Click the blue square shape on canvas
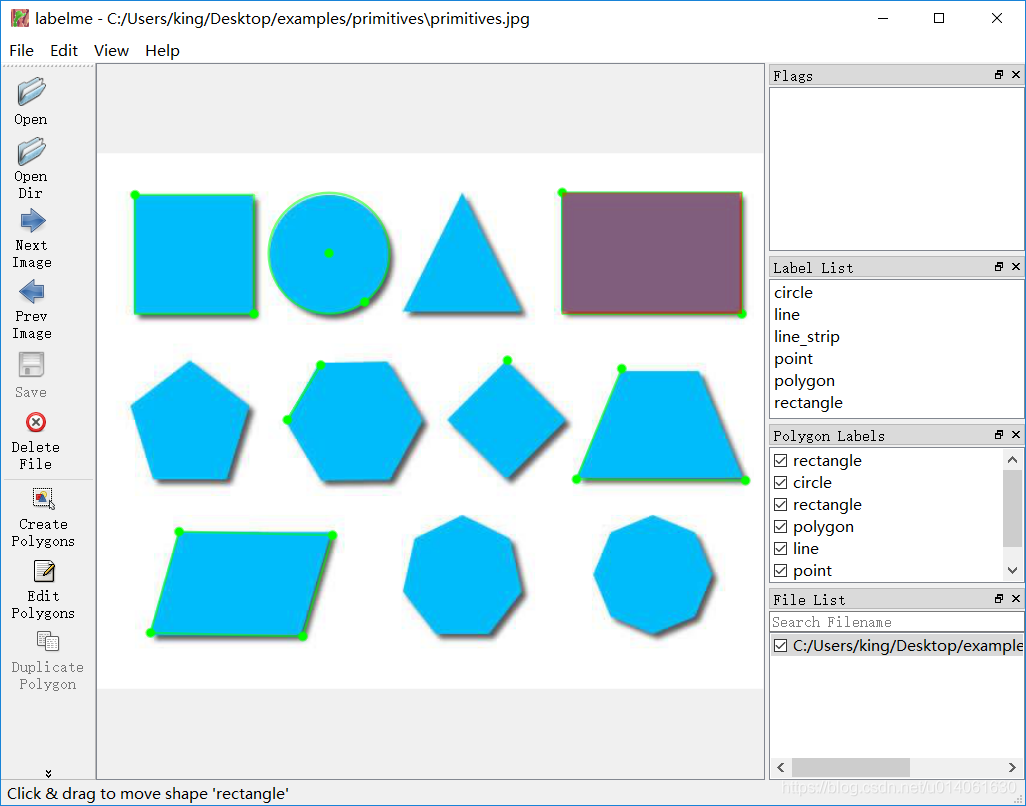1026x806 pixels. click(x=194, y=254)
